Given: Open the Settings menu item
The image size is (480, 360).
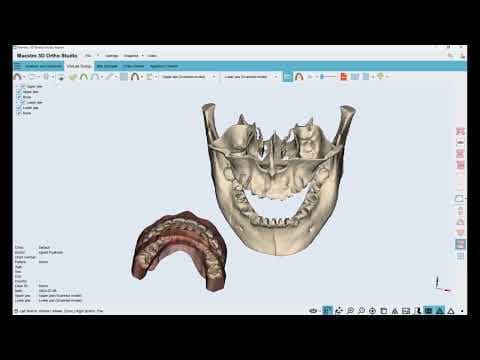Looking at the screenshot, I should tap(111, 56).
